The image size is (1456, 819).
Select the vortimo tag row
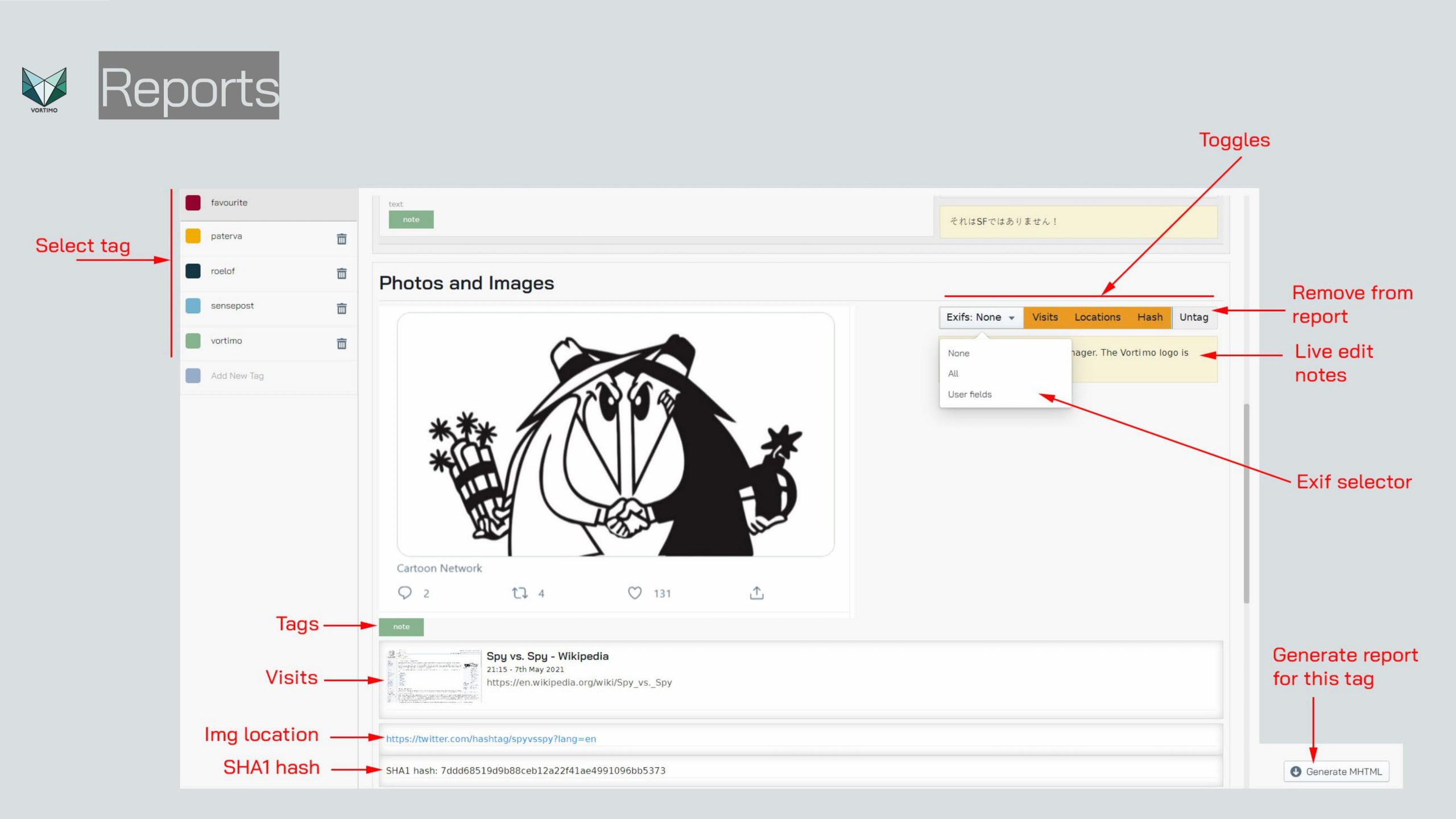[x=268, y=343]
